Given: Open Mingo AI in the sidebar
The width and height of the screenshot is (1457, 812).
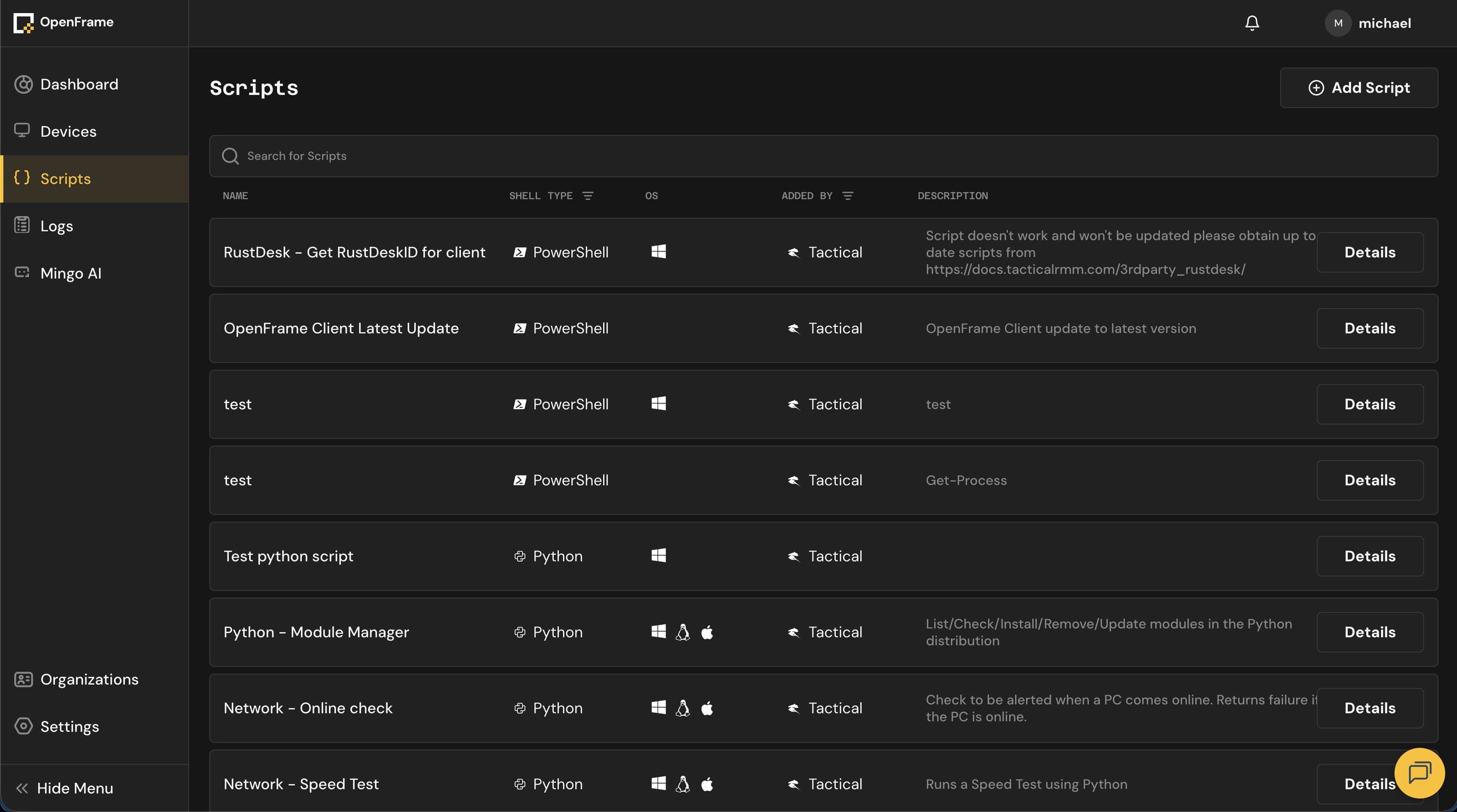Looking at the screenshot, I should tap(94, 273).
